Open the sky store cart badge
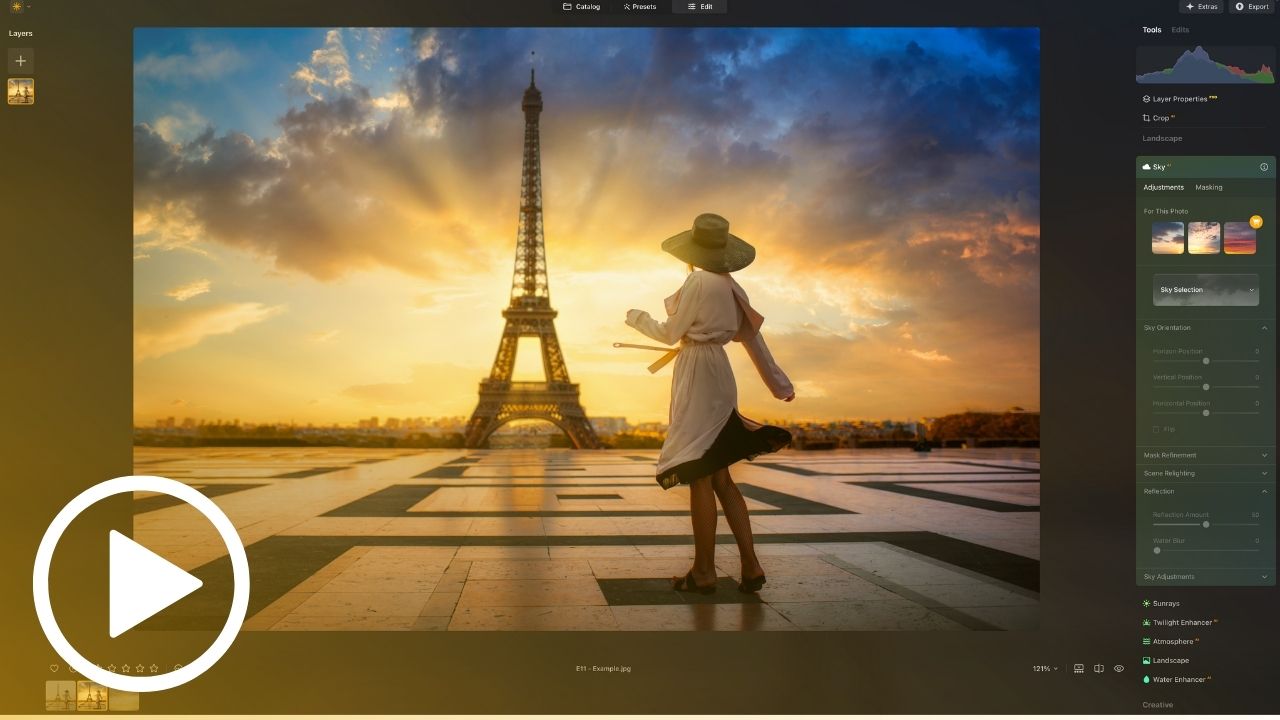The image size is (1280, 720). [1256, 222]
